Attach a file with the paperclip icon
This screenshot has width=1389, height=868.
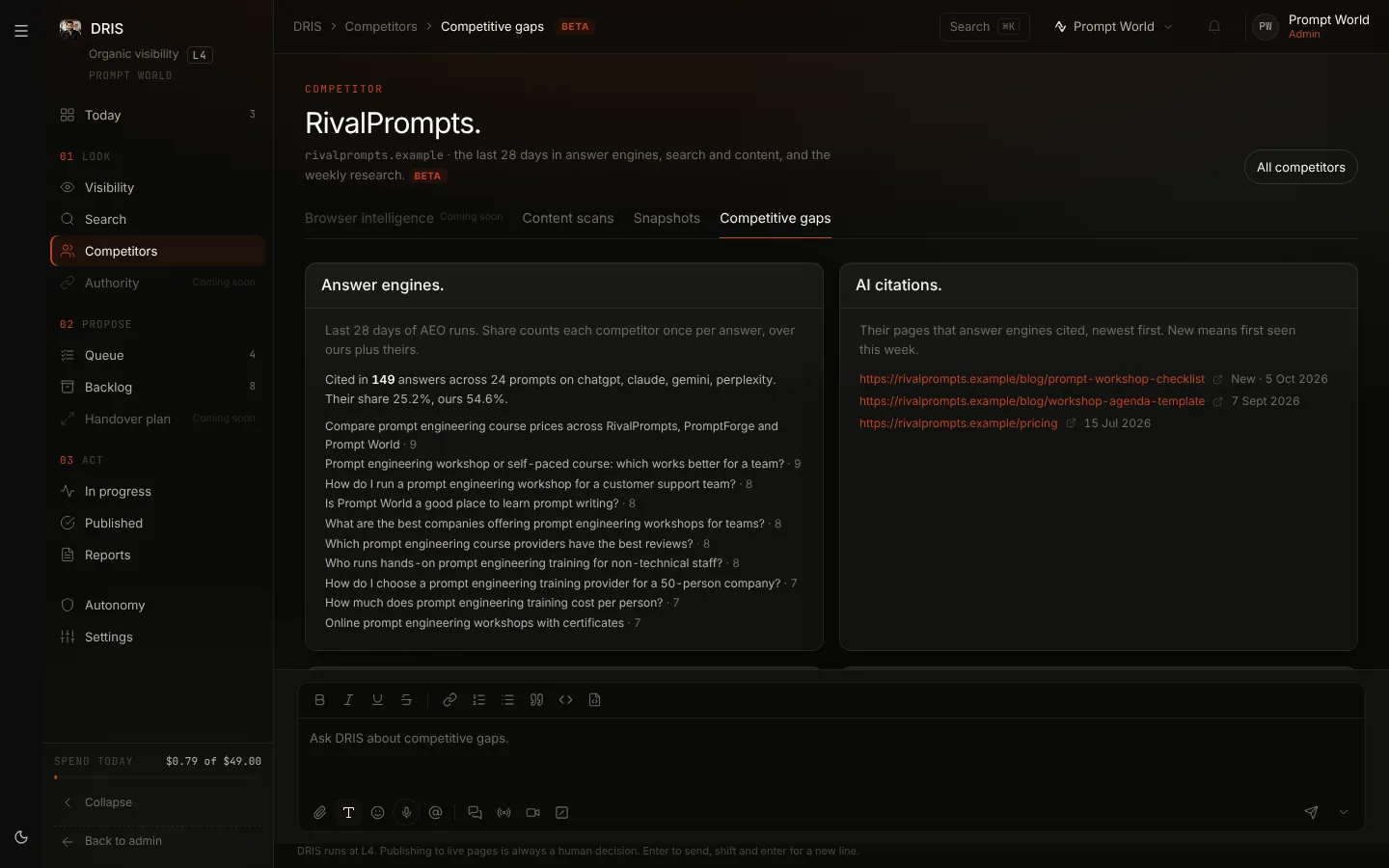coord(320,813)
